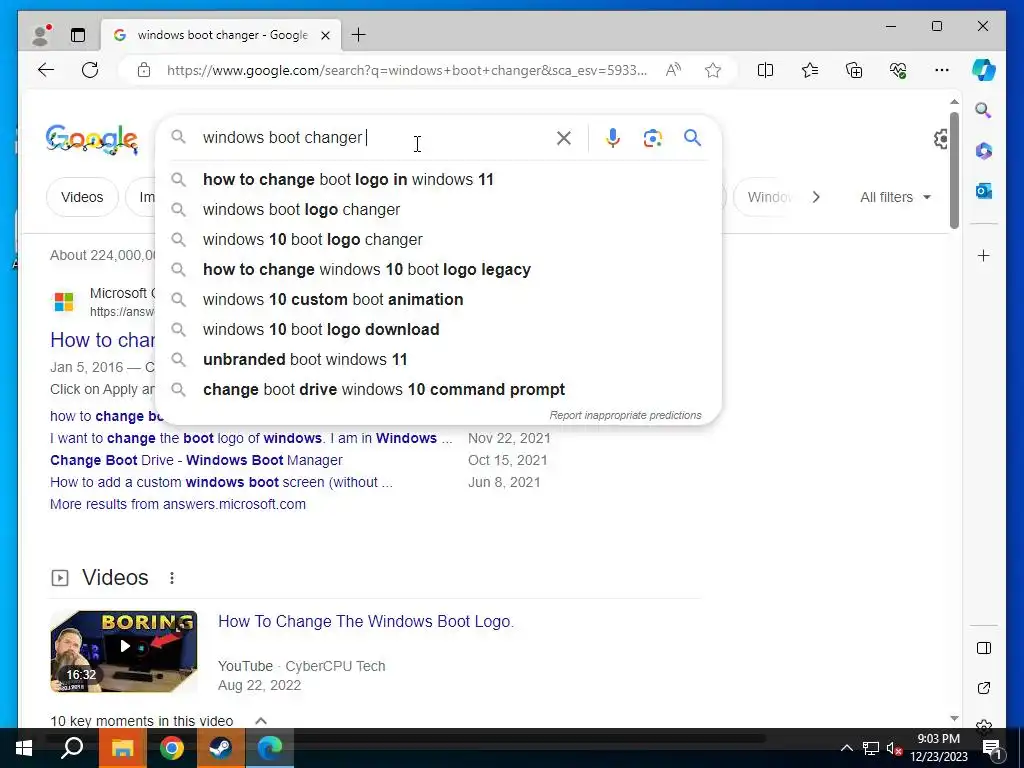The width and height of the screenshot is (1024, 768).
Task: Submit search with magnifier button
Action: [x=692, y=138]
